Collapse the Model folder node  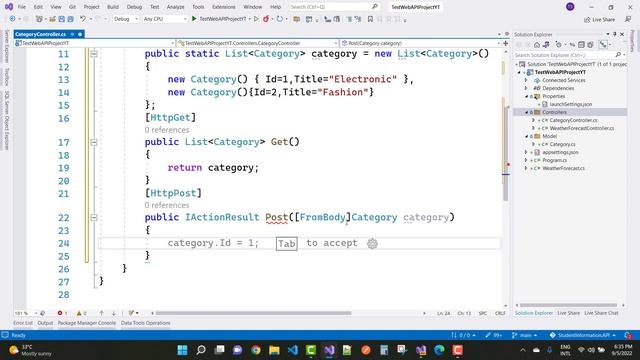[x=526, y=136]
